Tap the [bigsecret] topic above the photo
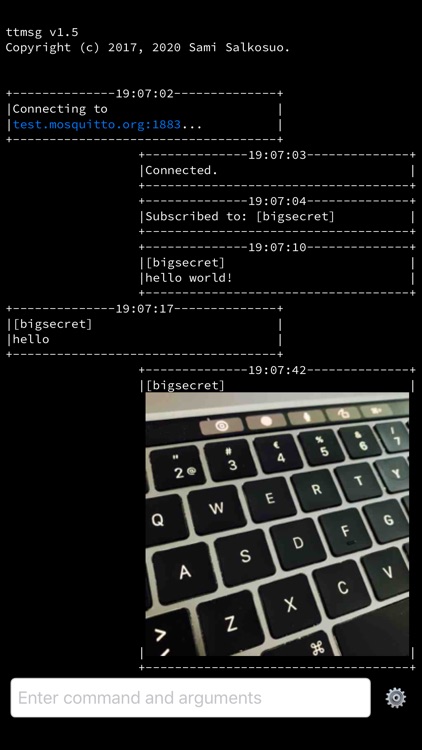The height and width of the screenshot is (750, 422). pyautogui.click(x=185, y=385)
